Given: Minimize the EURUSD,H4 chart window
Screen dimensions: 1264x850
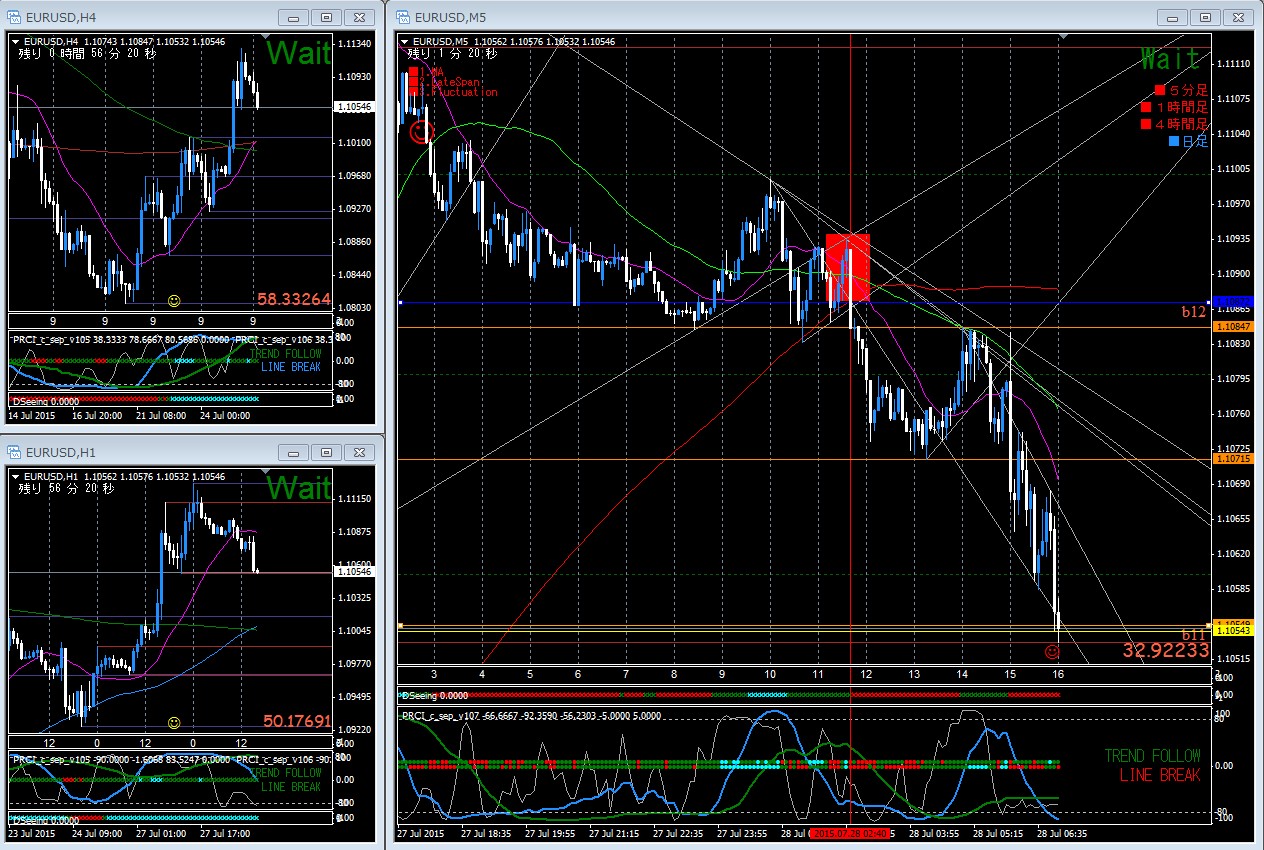Looking at the screenshot, I should point(295,17).
